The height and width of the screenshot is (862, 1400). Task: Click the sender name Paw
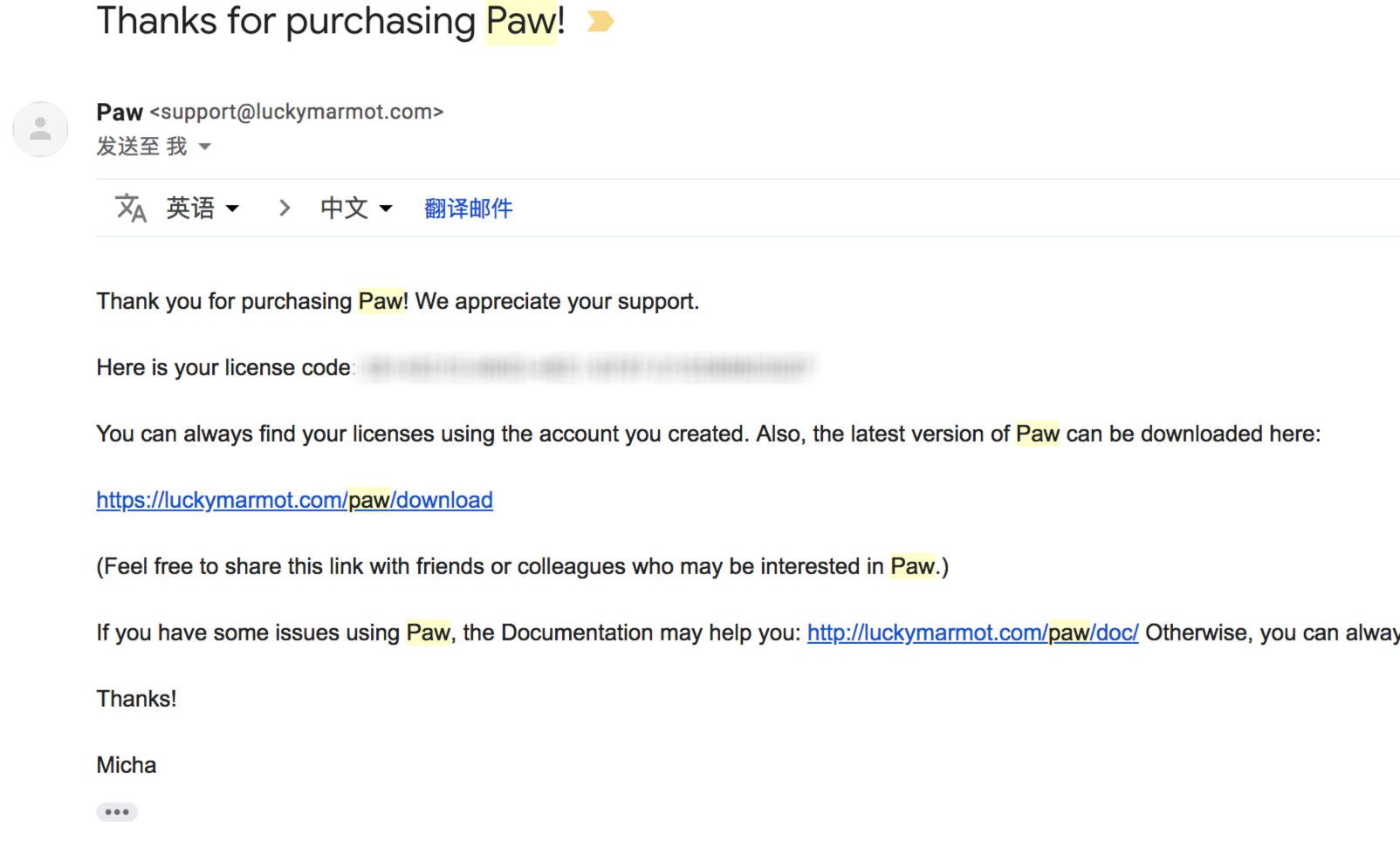pos(120,113)
